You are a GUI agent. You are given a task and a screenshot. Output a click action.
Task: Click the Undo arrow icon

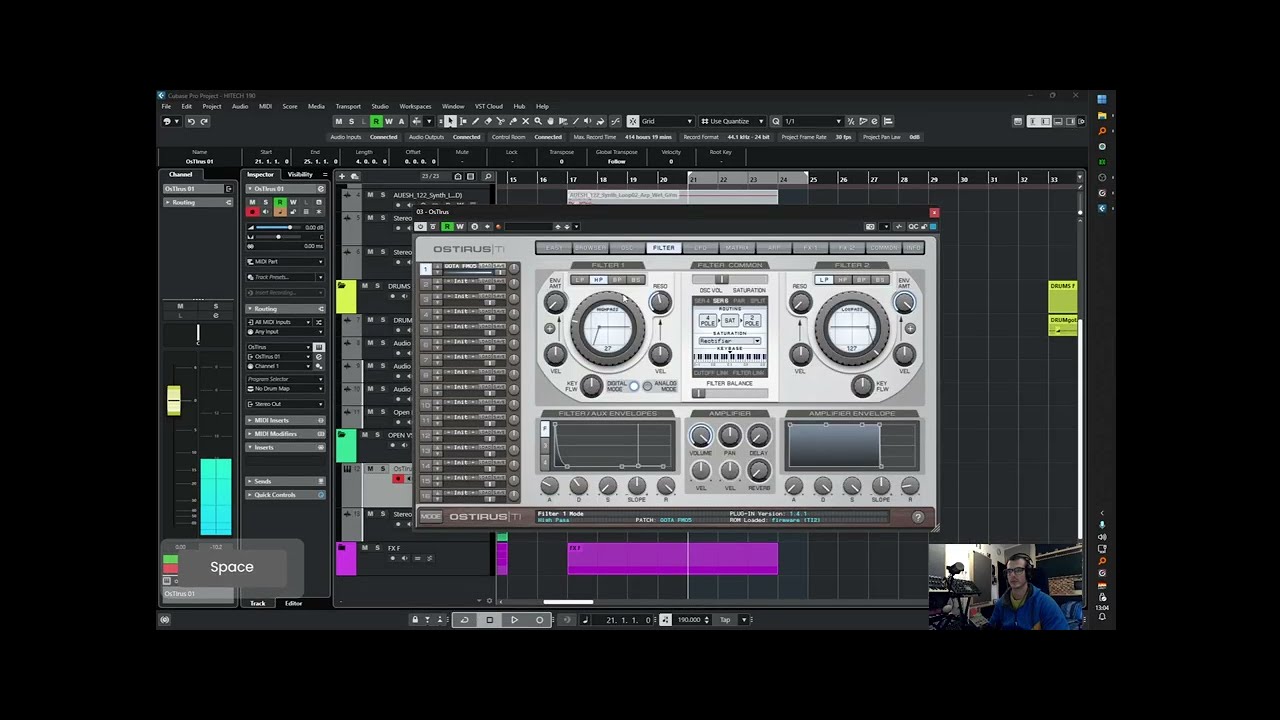[191, 122]
